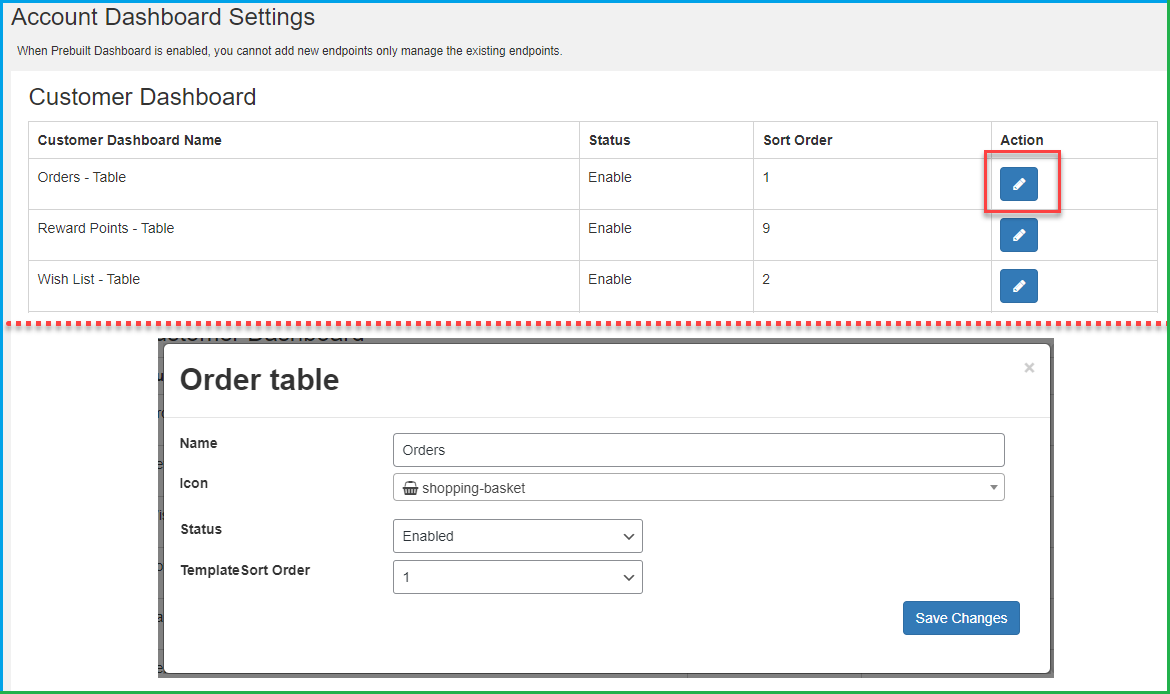
Task: Open the Icon dropdown arrow
Action: point(993,488)
